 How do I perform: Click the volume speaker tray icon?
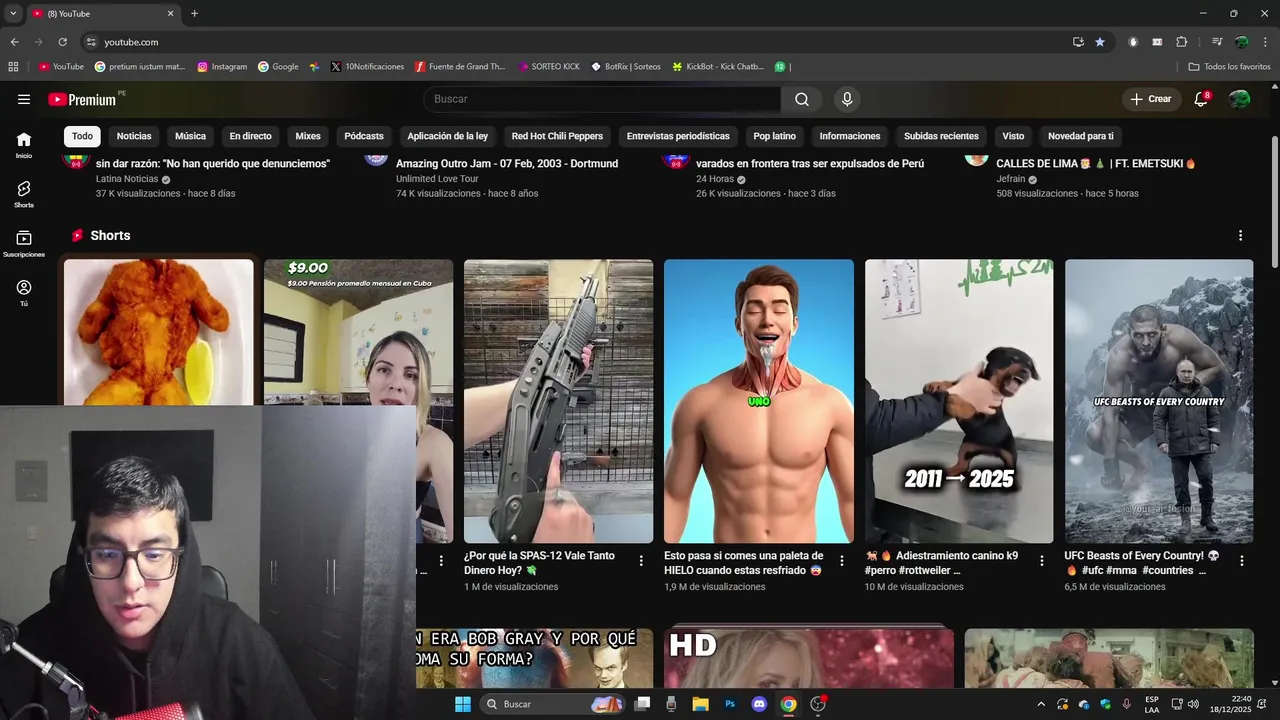pyautogui.click(x=1193, y=704)
